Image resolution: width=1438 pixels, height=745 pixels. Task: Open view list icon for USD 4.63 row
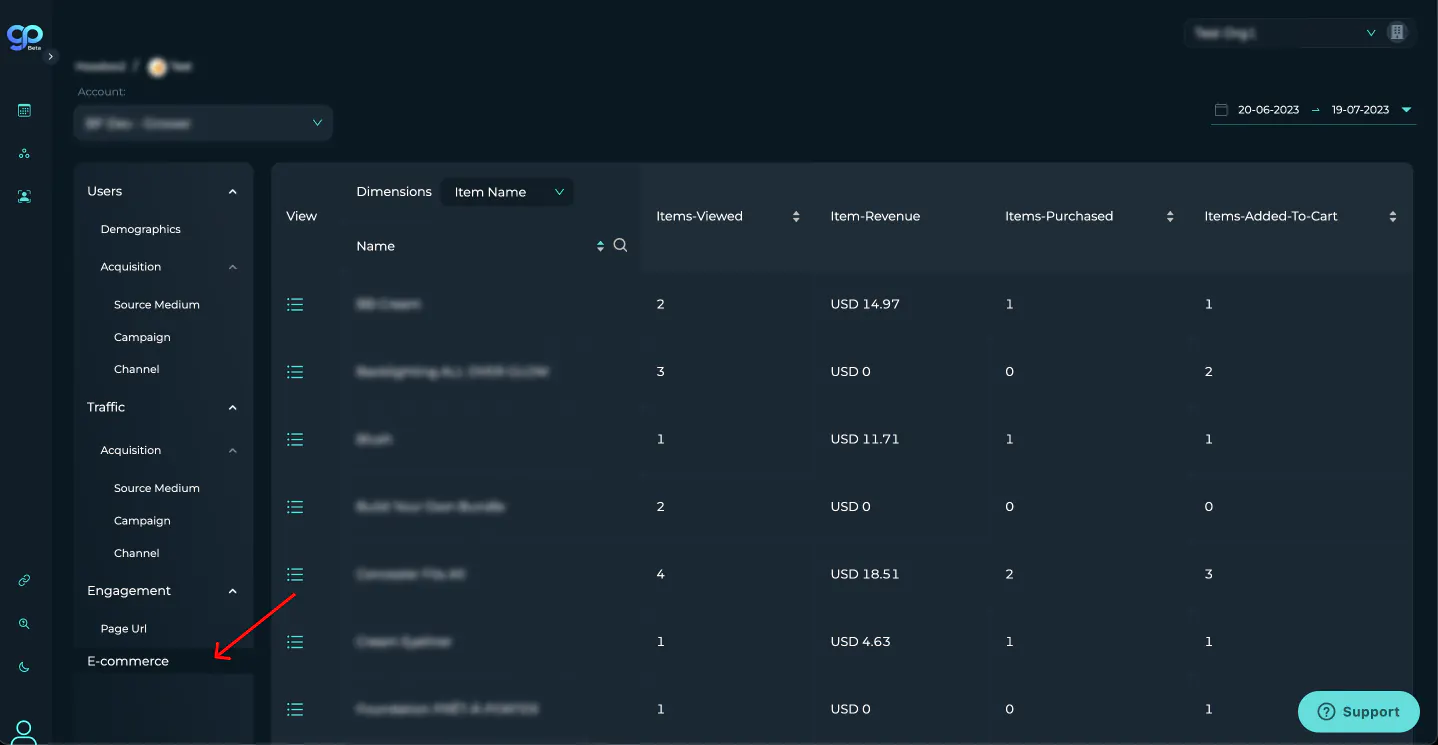[x=295, y=641]
